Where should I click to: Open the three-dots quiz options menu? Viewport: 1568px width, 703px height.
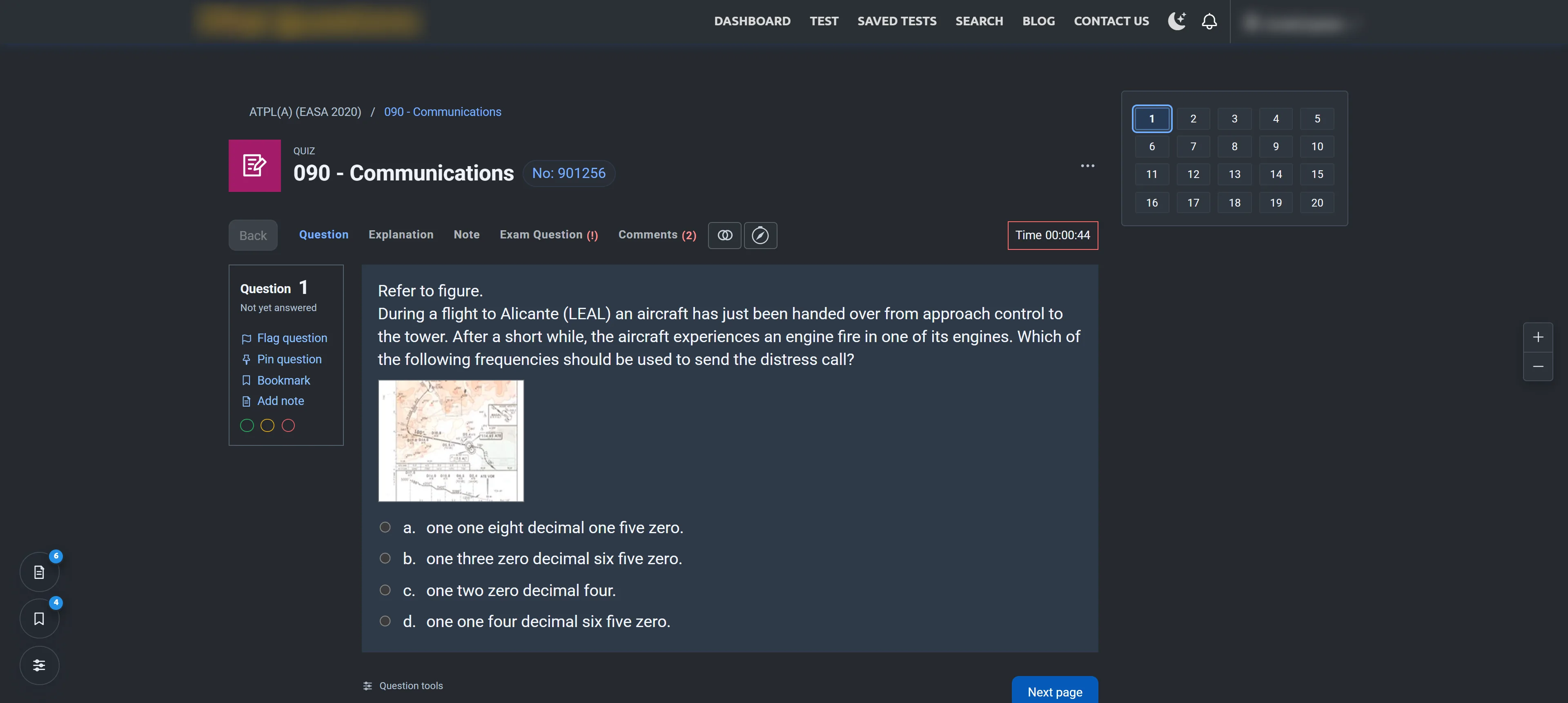tap(1087, 166)
